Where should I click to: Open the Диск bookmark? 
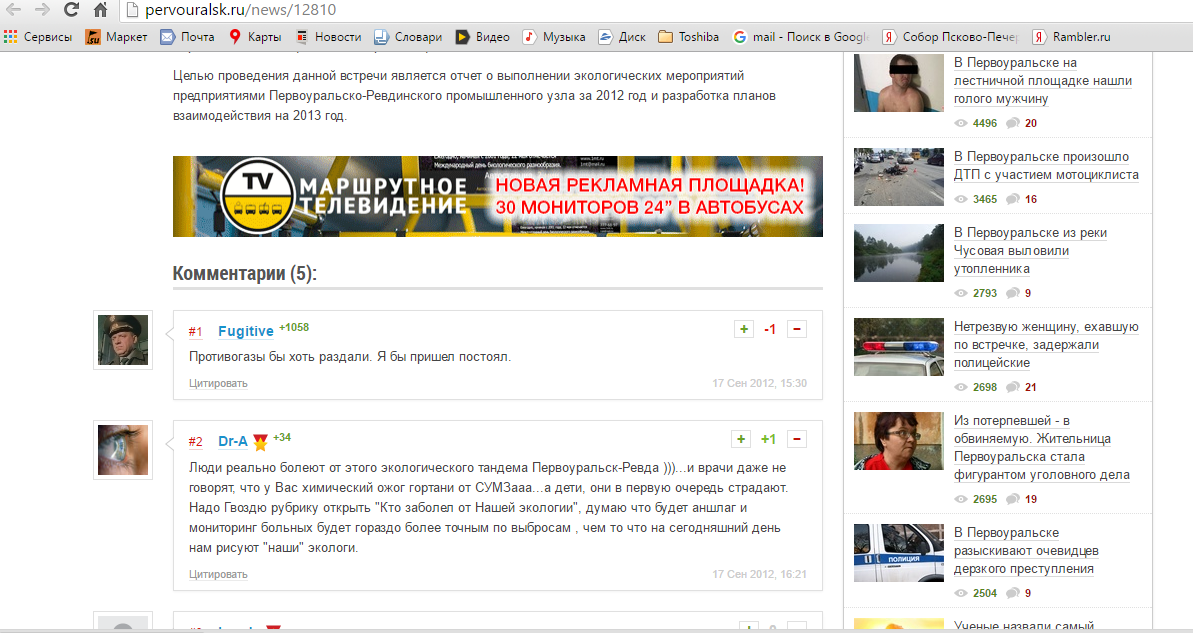click(622, 37)
